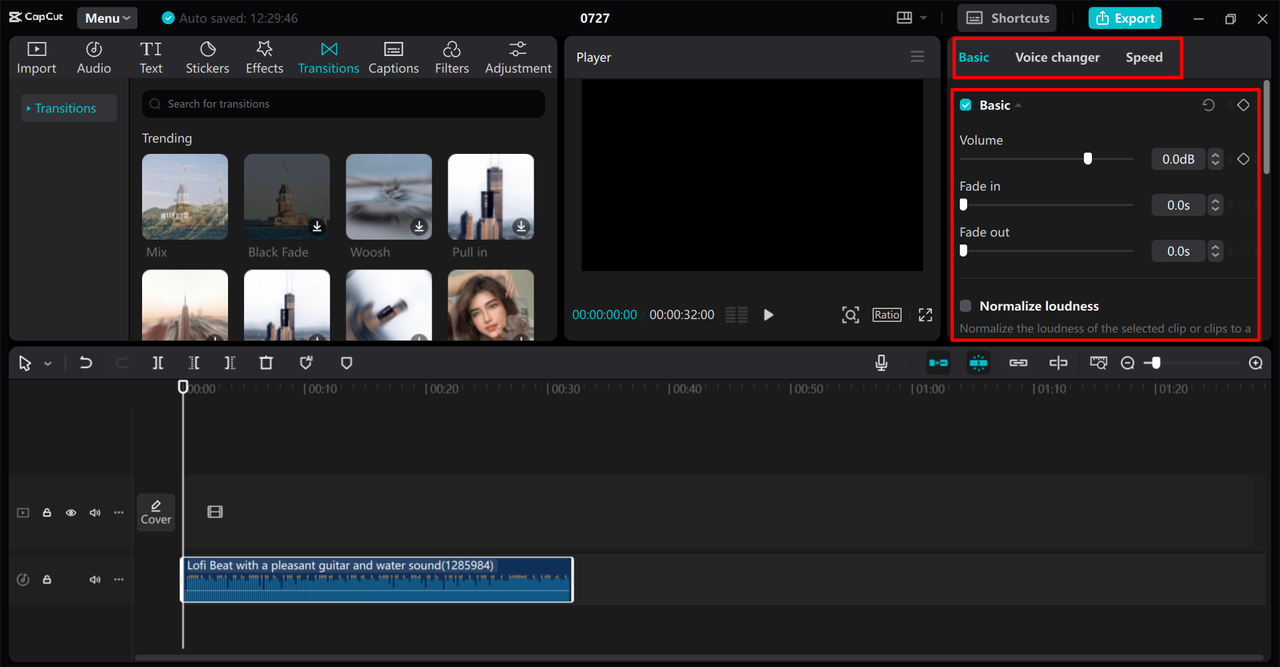Open the Import panel
The height and width of the screenshot is (667, 1280).
point(36,58)
